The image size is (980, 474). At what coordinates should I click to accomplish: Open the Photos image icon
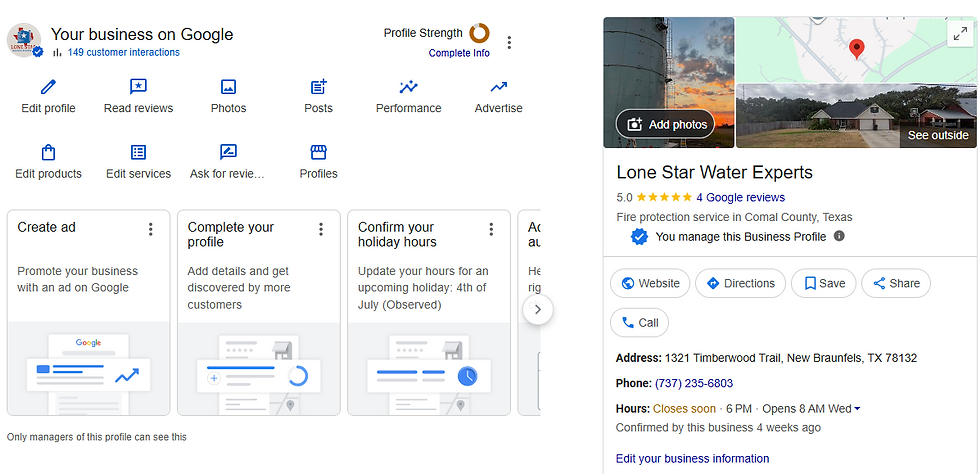click(229, 86)
